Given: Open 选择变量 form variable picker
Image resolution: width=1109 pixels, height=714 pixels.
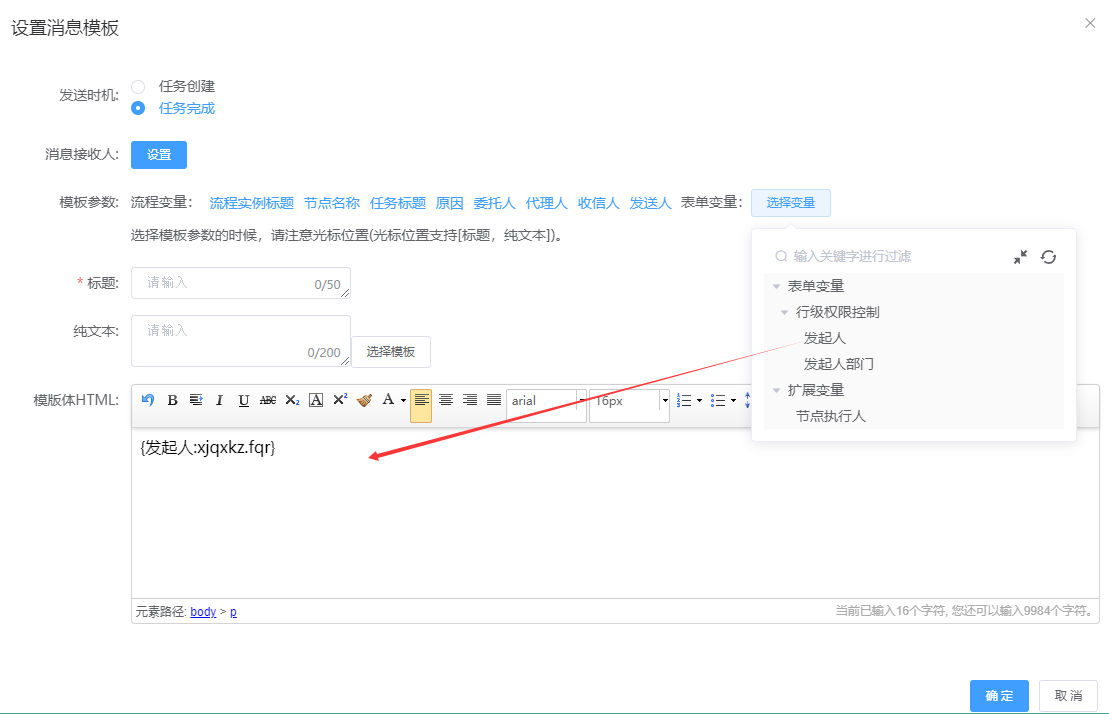Looking at the screenshot, I should click(x=791, y=203).
